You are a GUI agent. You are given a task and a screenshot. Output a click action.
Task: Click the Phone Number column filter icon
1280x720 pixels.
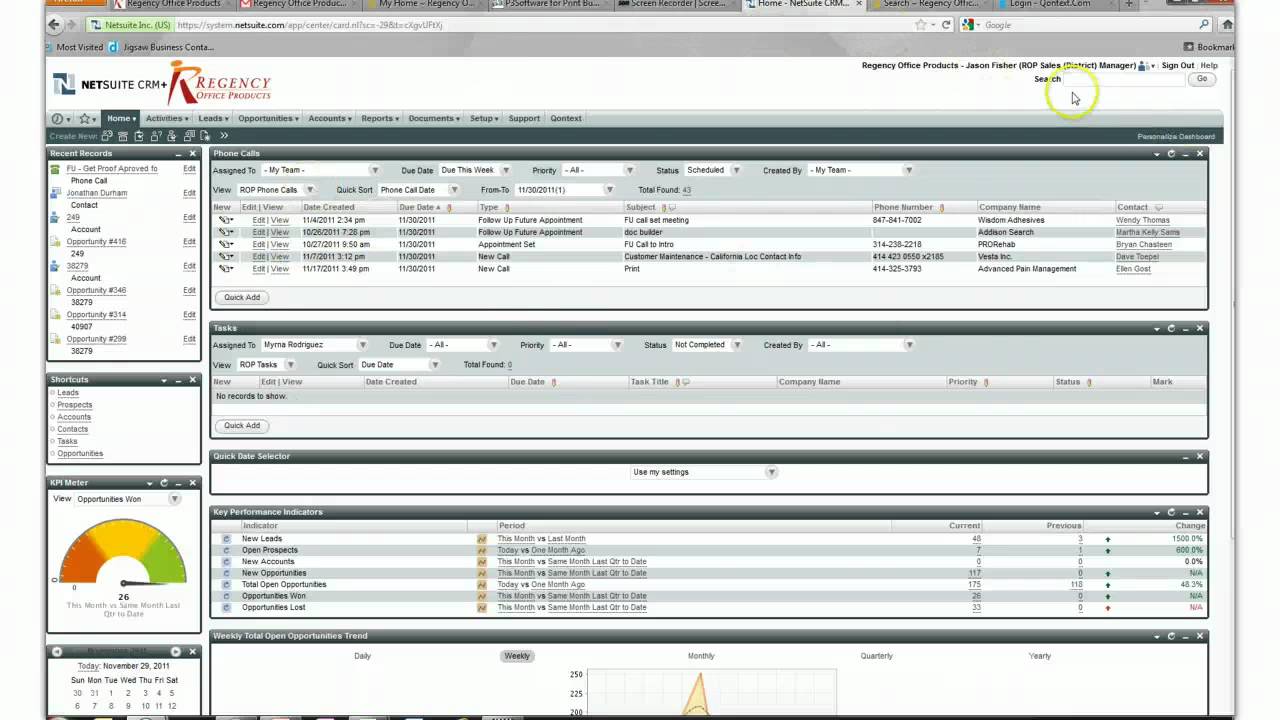[942, 208]
